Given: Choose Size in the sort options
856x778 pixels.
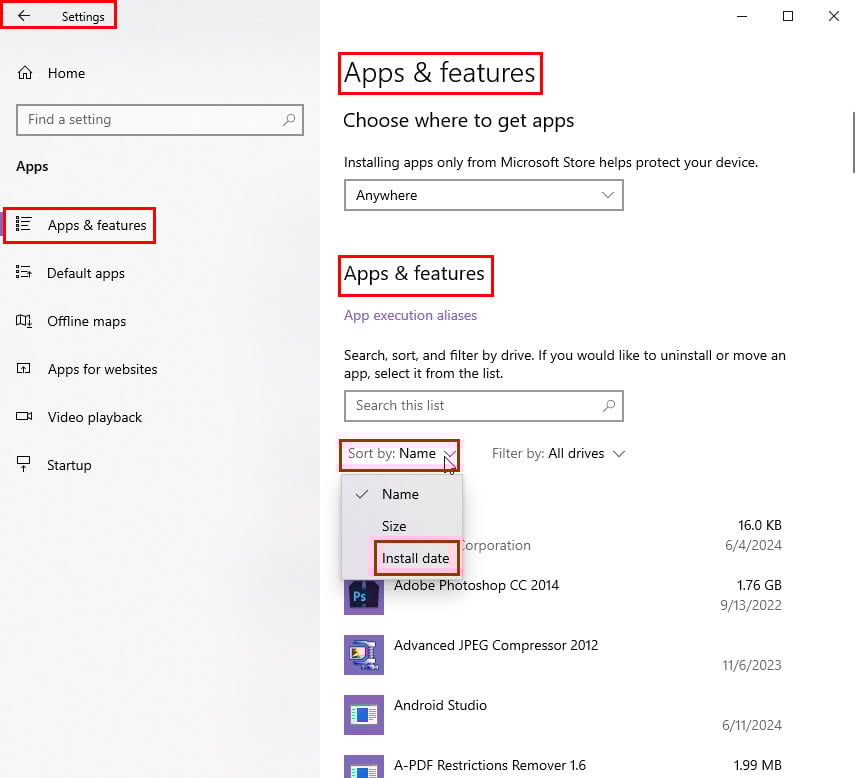Looking at the screenshot, I should (x=394, y=526).
